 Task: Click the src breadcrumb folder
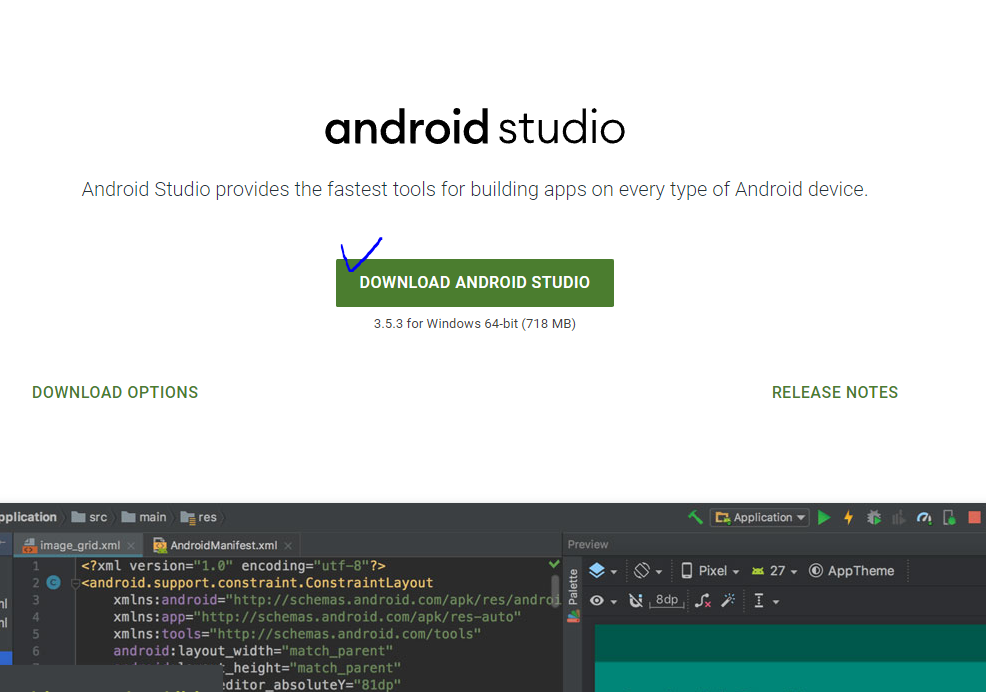[x=89, y=517]
